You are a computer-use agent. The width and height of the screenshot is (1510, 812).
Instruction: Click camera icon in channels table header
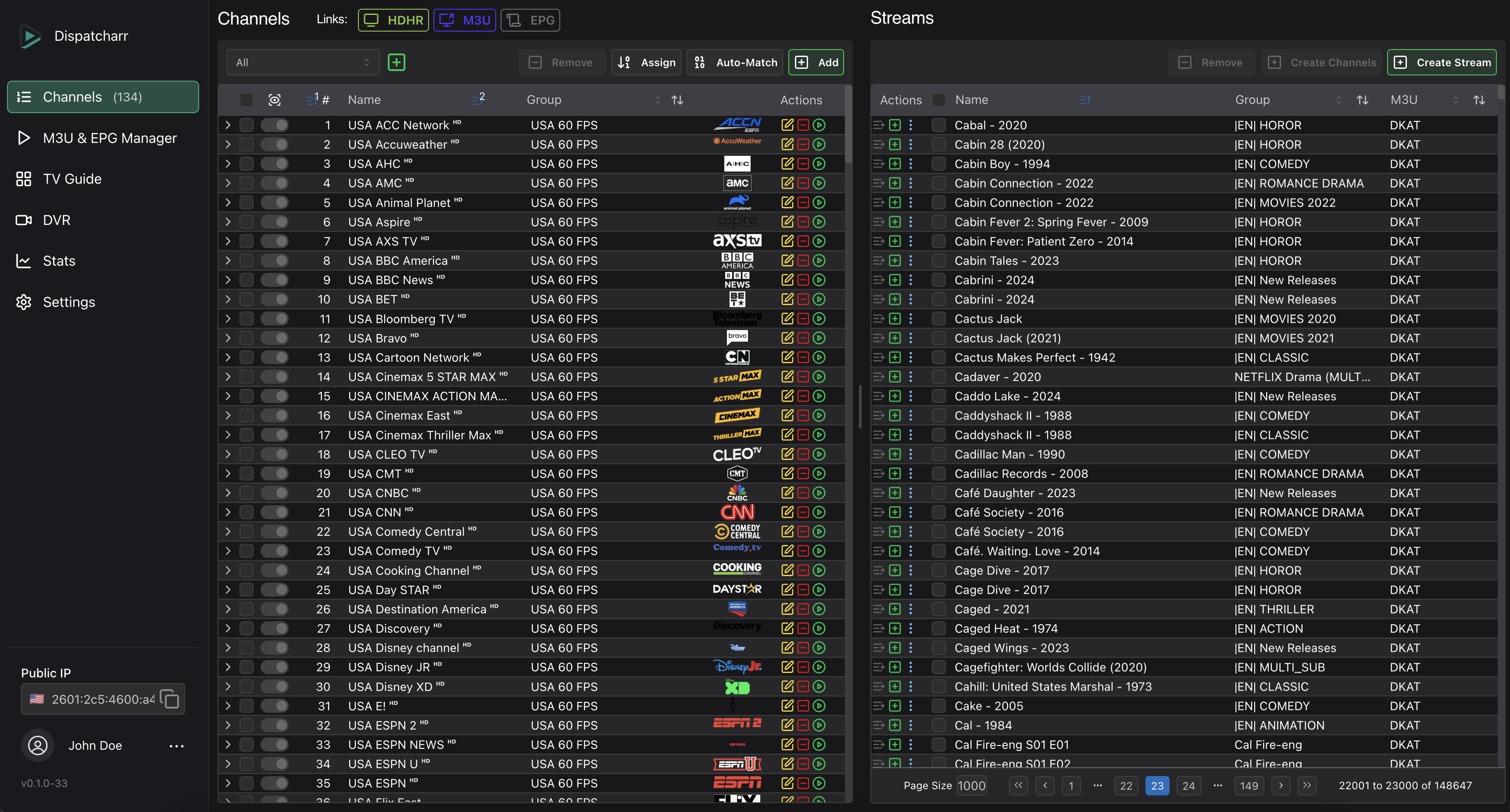[274, 100]
